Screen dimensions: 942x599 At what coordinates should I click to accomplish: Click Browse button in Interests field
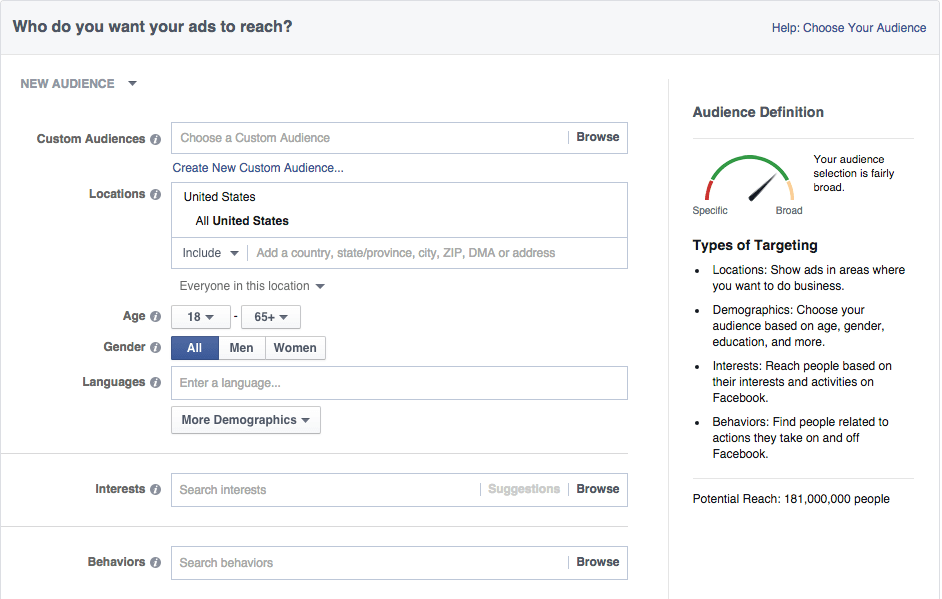(x=598, y=489)
